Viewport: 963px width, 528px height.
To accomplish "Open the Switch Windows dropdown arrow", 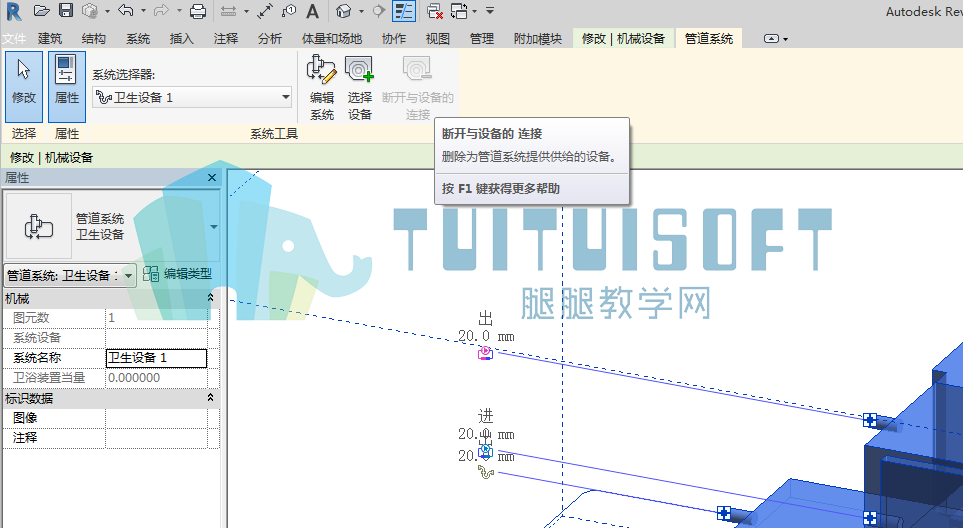I will [x=474, y=11].
